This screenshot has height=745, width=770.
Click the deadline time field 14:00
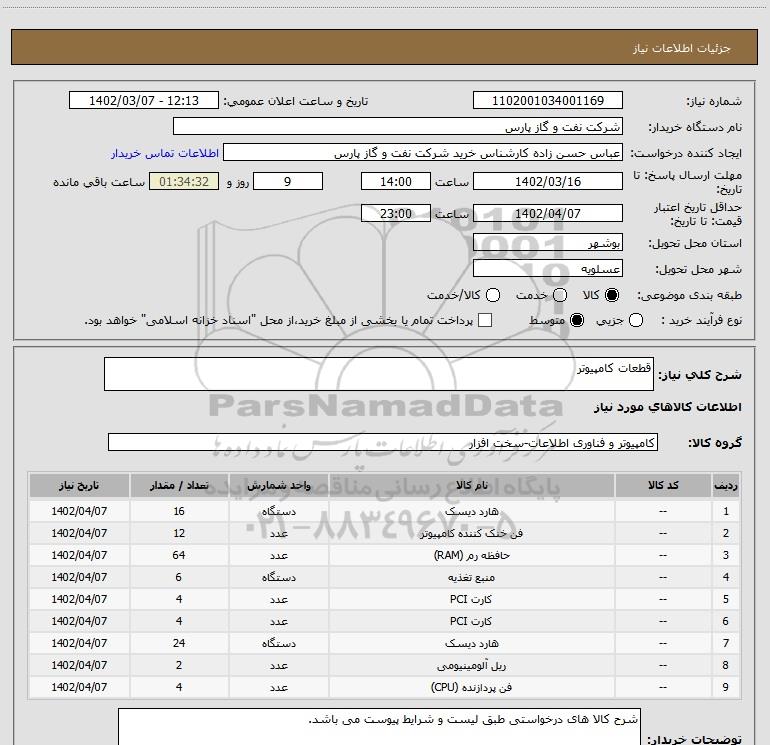coord(396,181)
